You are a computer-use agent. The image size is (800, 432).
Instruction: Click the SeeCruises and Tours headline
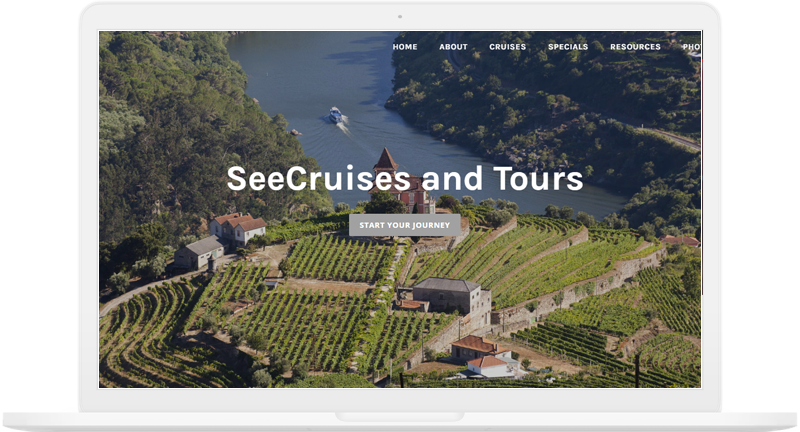point(405,178)
